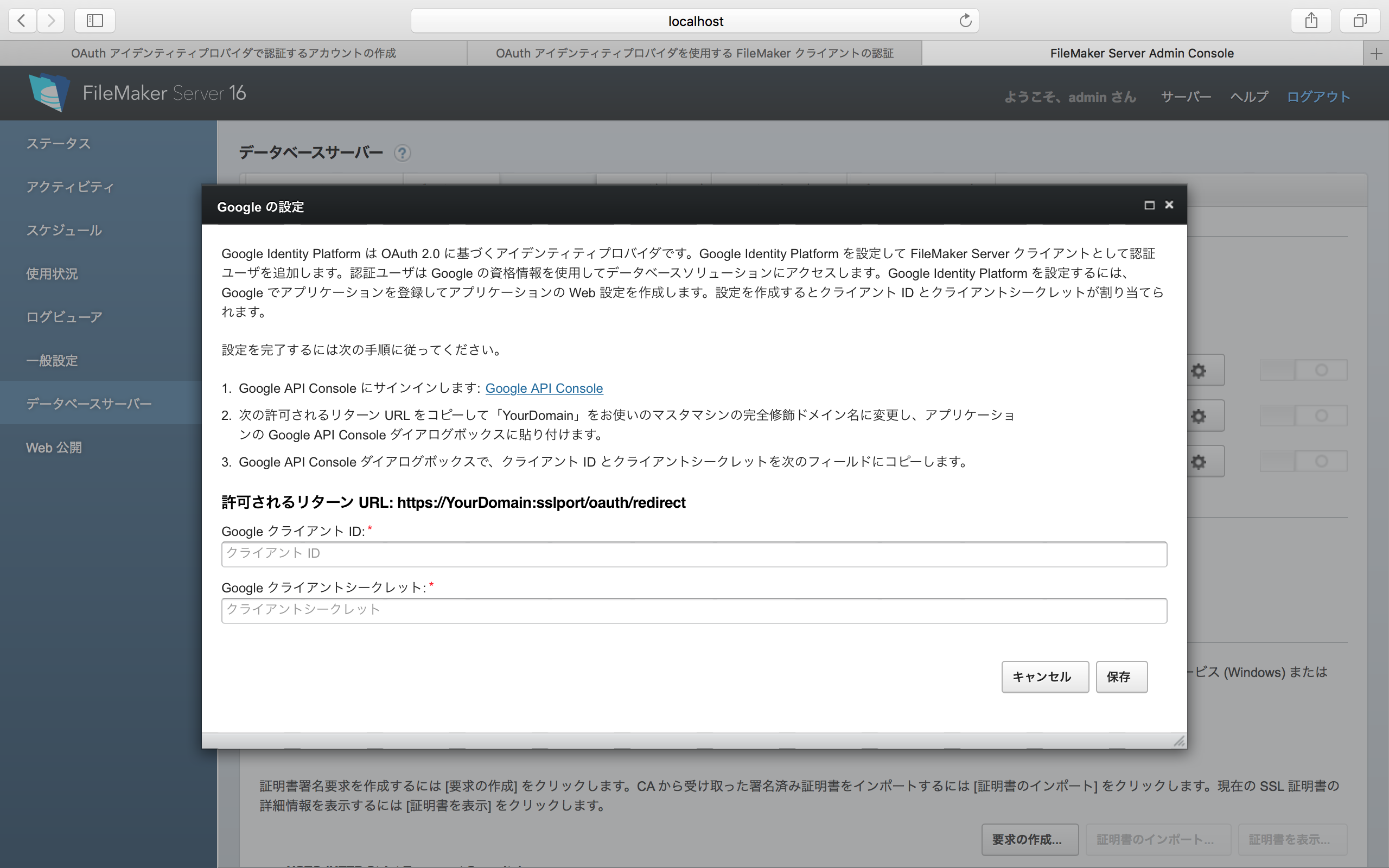Select FileMaker Server Admin Console tab
Viewport: 1389px width, 868px height.
tap(1142, 53)
